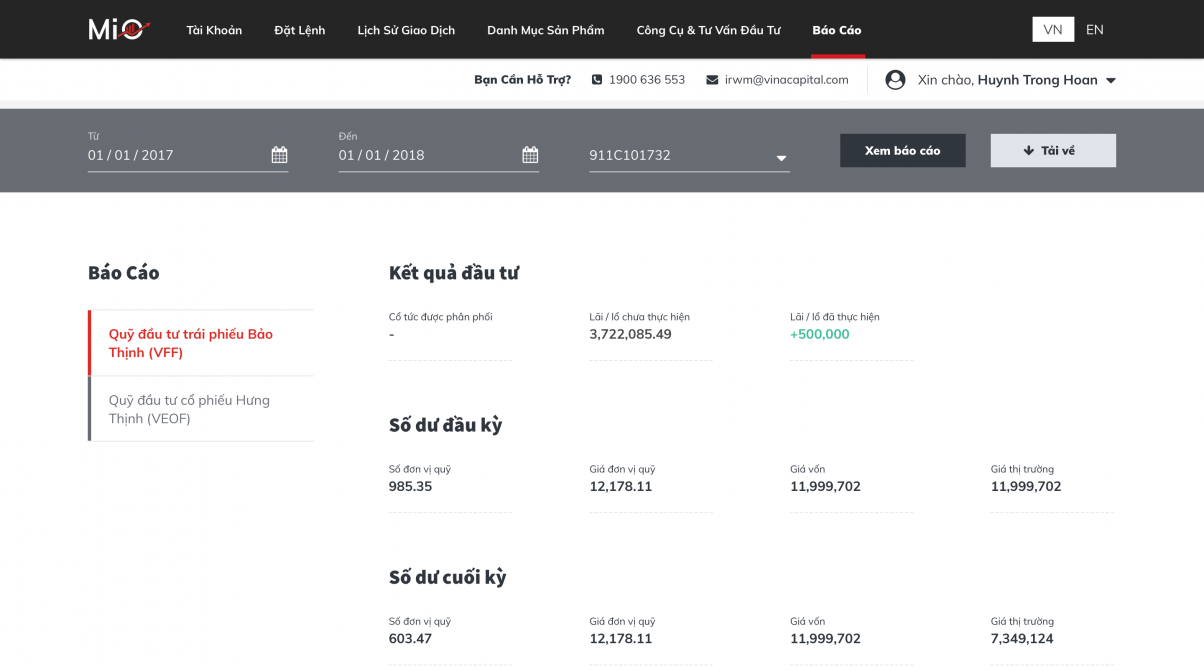Open Lịch Sử Giao Dịch menu

point(406,30)
